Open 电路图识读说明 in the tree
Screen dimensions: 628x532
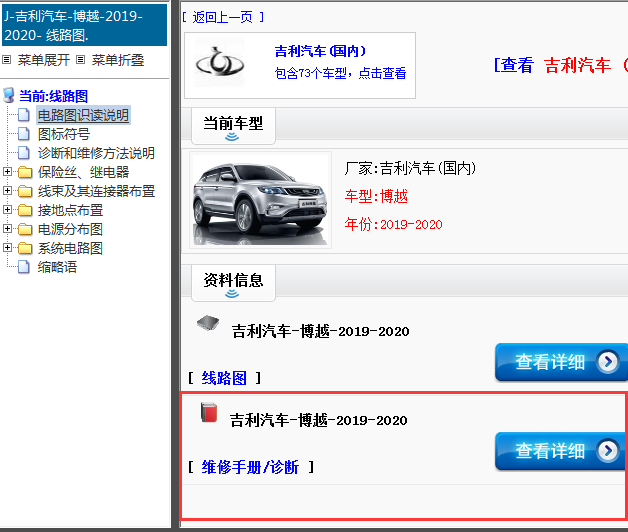83,115
